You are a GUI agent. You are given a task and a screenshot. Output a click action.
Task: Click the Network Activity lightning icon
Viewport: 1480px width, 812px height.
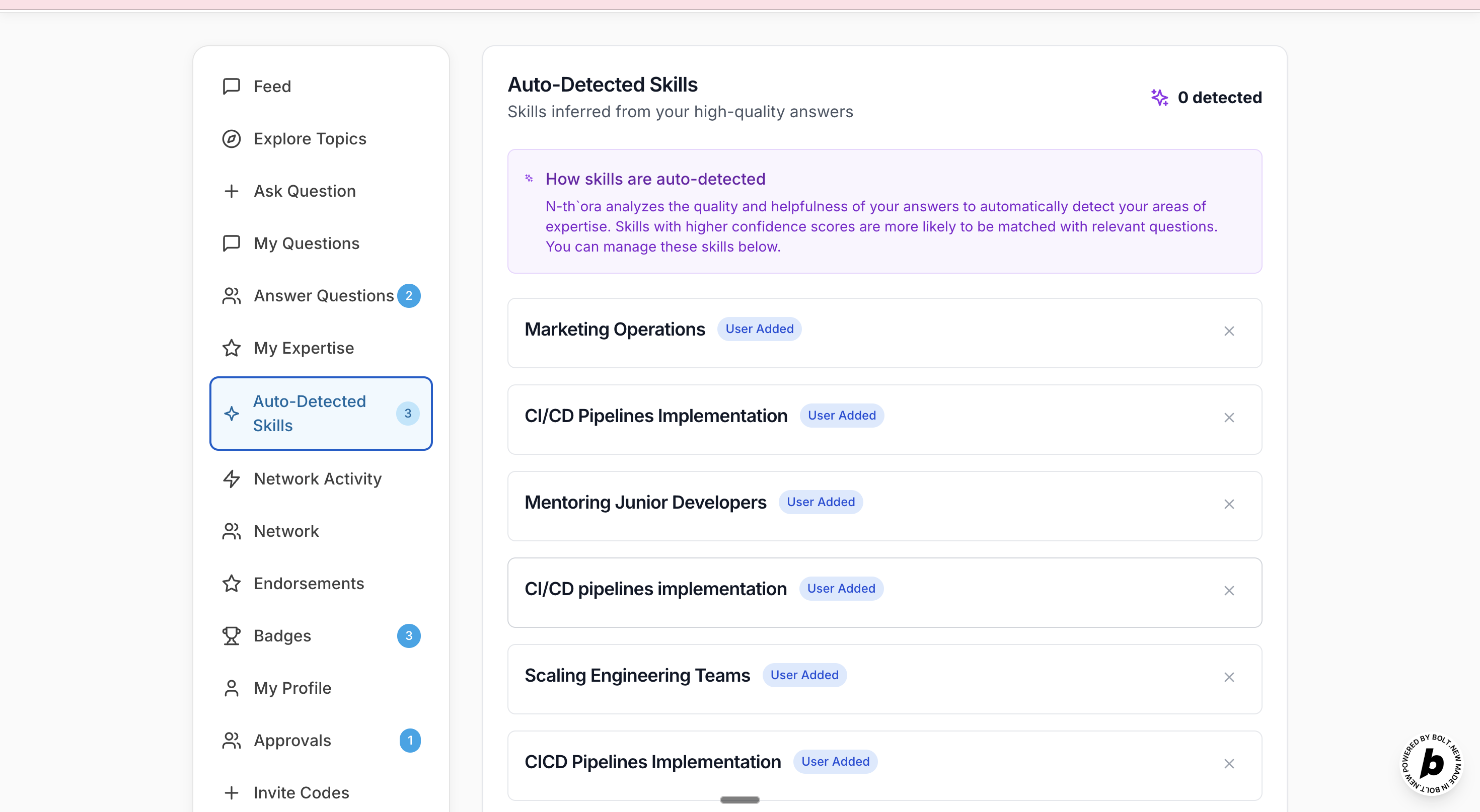click(231, 478)
